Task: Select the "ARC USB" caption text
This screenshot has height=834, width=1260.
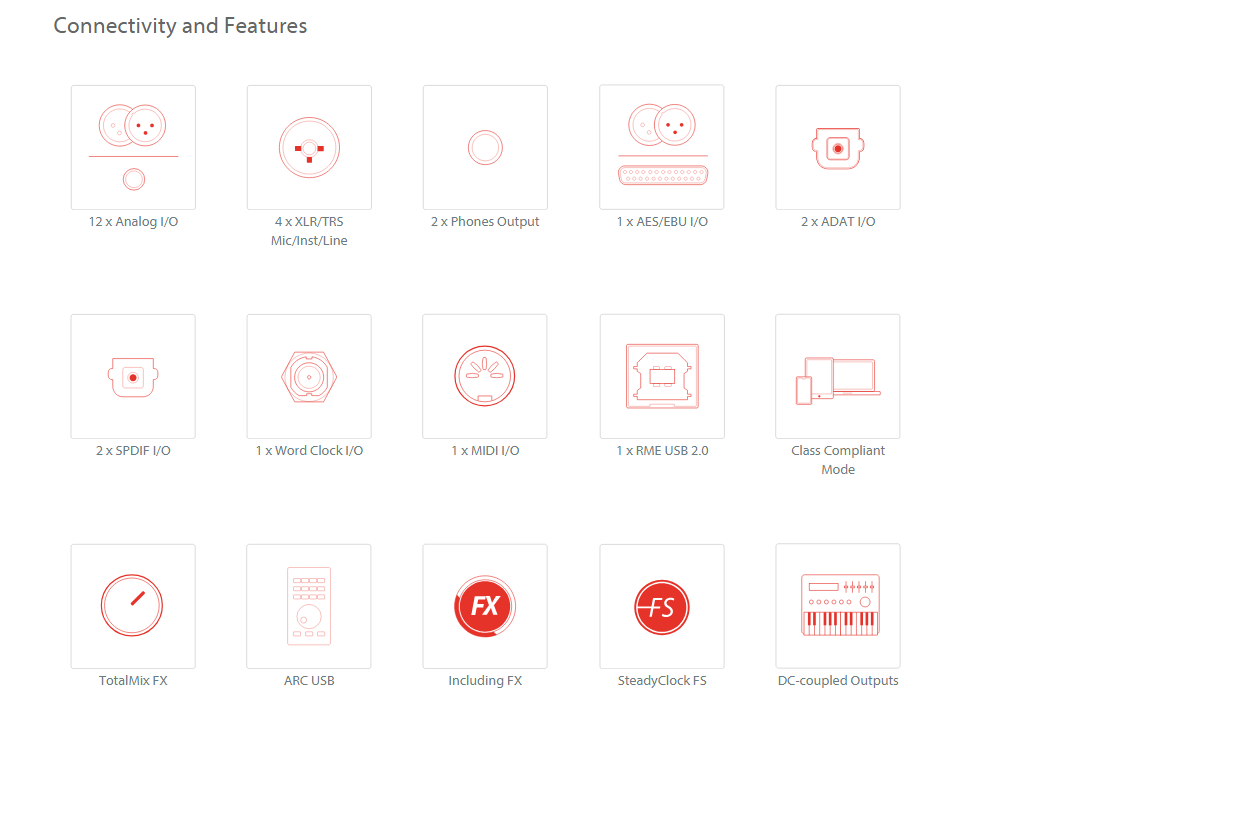Action: (309, 681)
